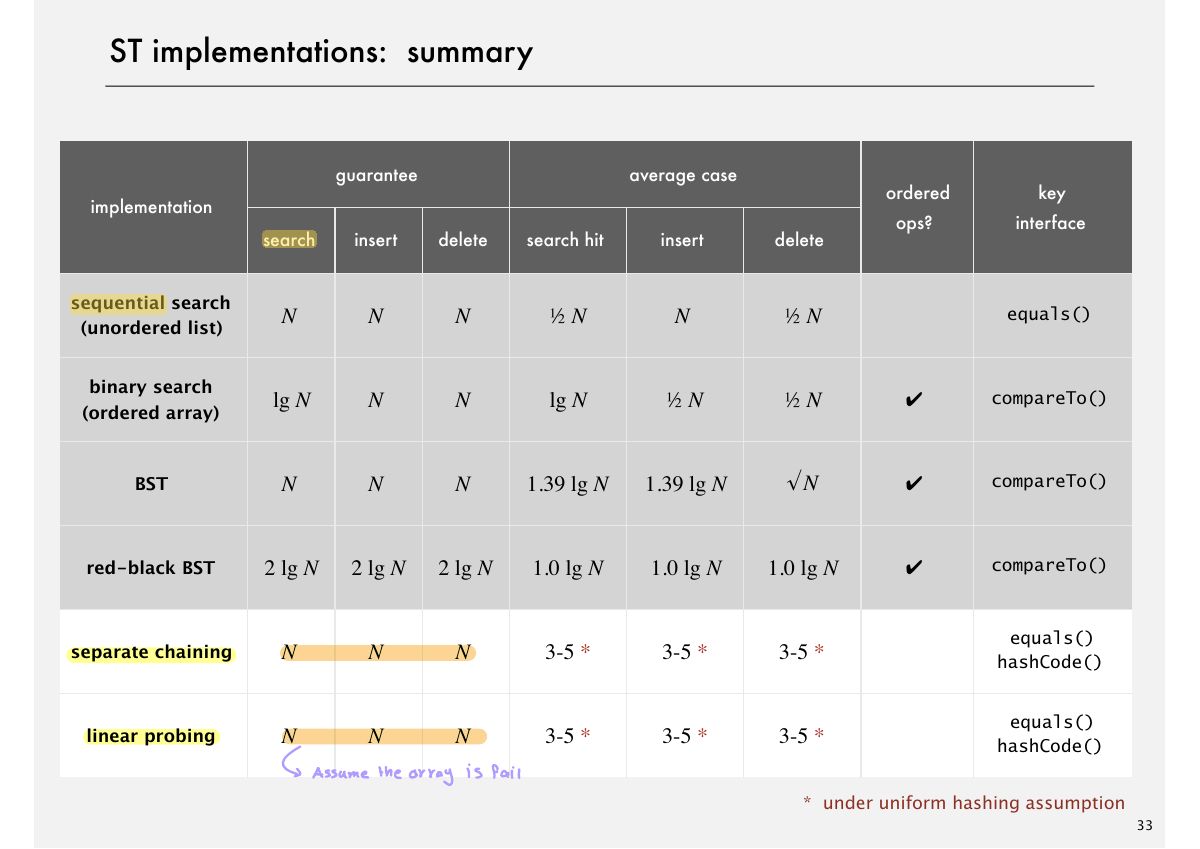This screenshot has height=849, width=1200.
Task: Select the "ordered ops?" column header
Action: 917,207
